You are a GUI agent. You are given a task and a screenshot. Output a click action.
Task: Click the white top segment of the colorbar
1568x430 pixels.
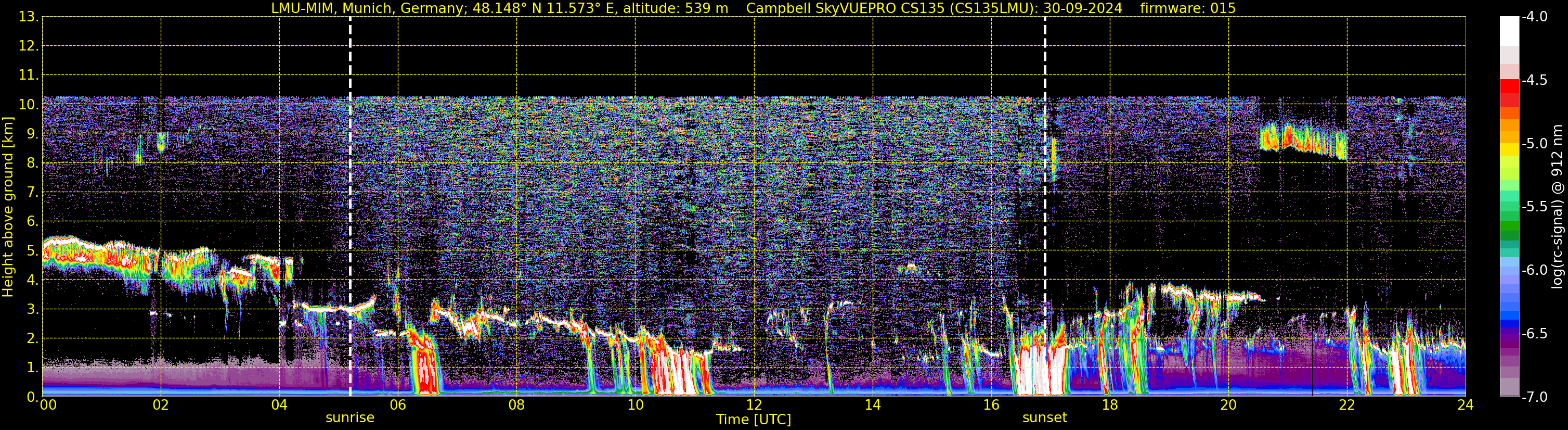1510,31
